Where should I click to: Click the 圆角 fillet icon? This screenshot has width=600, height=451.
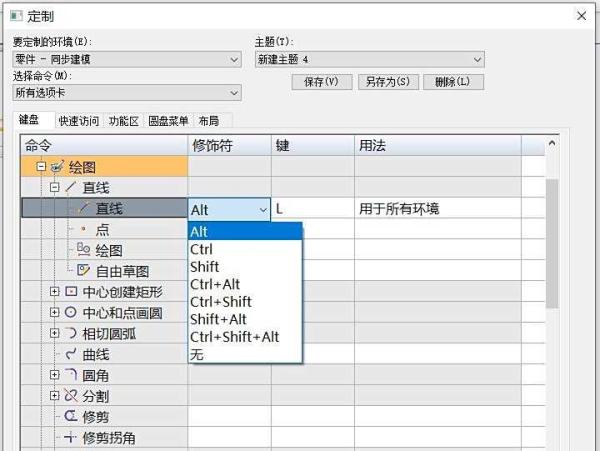[71, 374]
